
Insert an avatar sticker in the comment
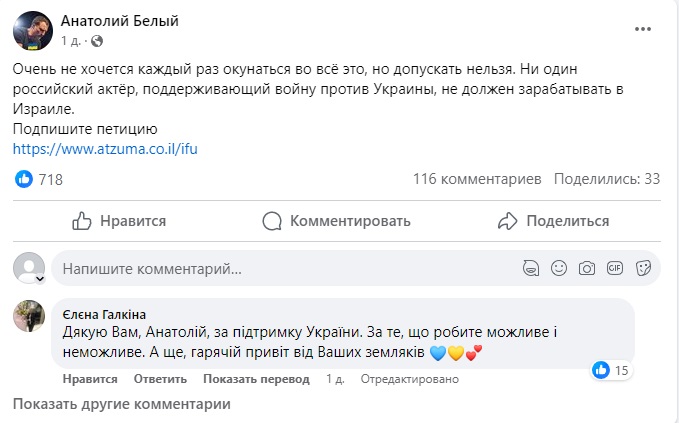pyautogui.click(x=531, y=268)
